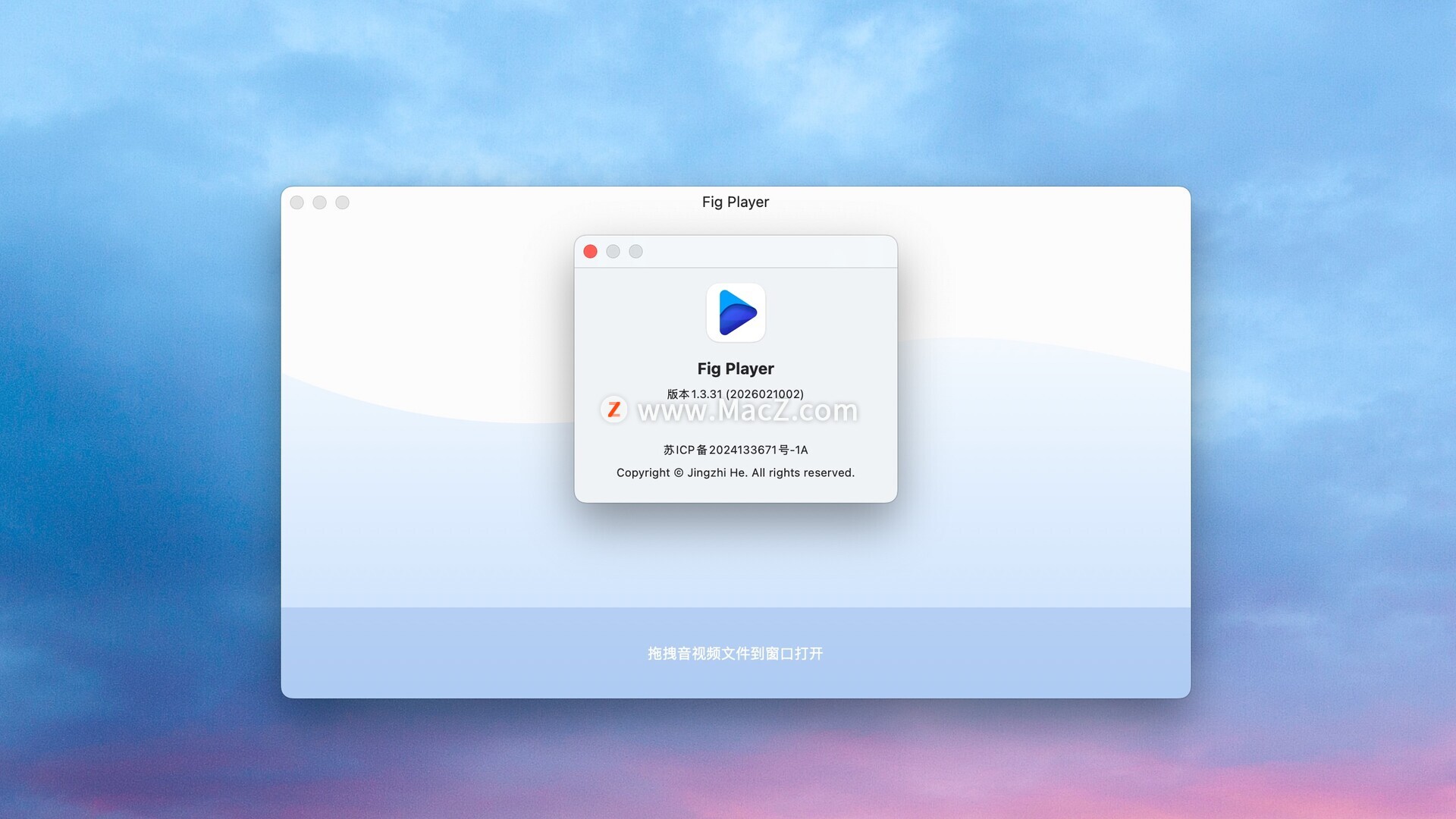Click the 苏ICP备2024133671号-1A registration text
Image resolution: width=1456 pixels, height=819 pixels.
point(736,450)
